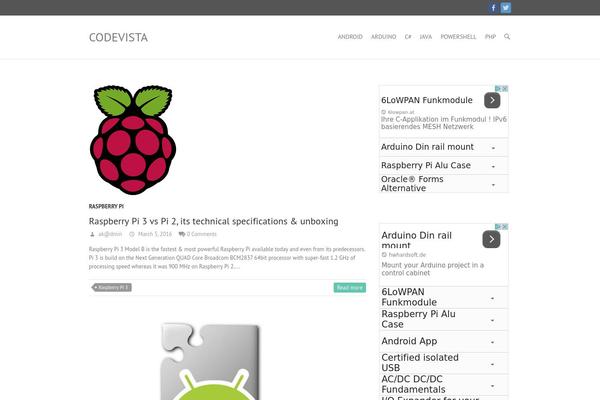Click arrow button on 6LoWPAN Funkmodule ad
The height and width of the screenshot is (400, 600).
coord(492,100)
